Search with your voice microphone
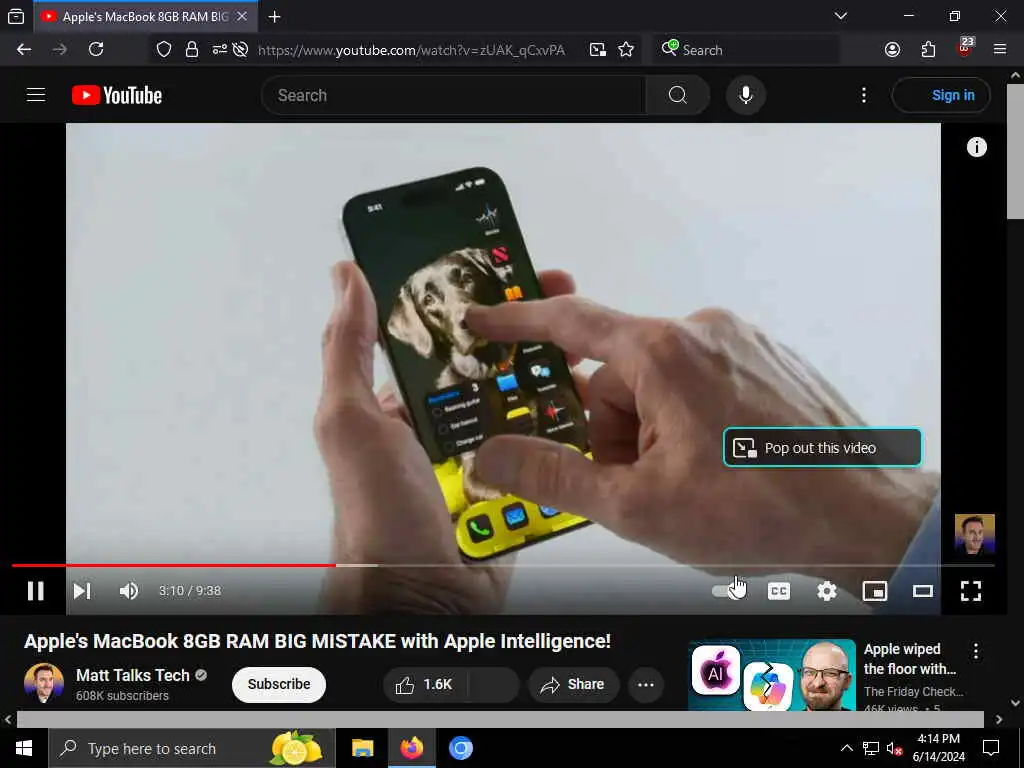 tap(746, 95)
